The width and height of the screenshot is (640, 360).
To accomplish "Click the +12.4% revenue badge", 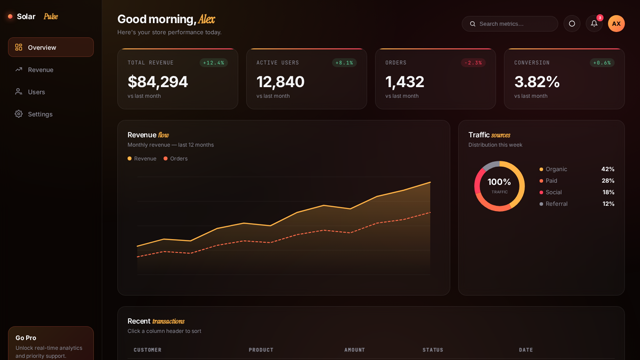I will 213,63.
